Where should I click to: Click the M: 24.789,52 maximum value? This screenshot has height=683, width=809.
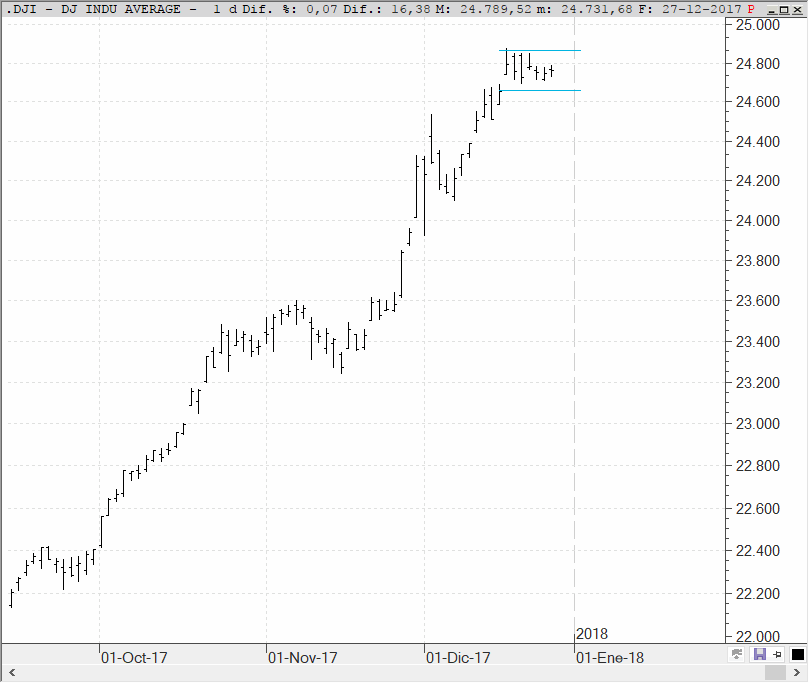pyautogui.click(x=483, y=9)
